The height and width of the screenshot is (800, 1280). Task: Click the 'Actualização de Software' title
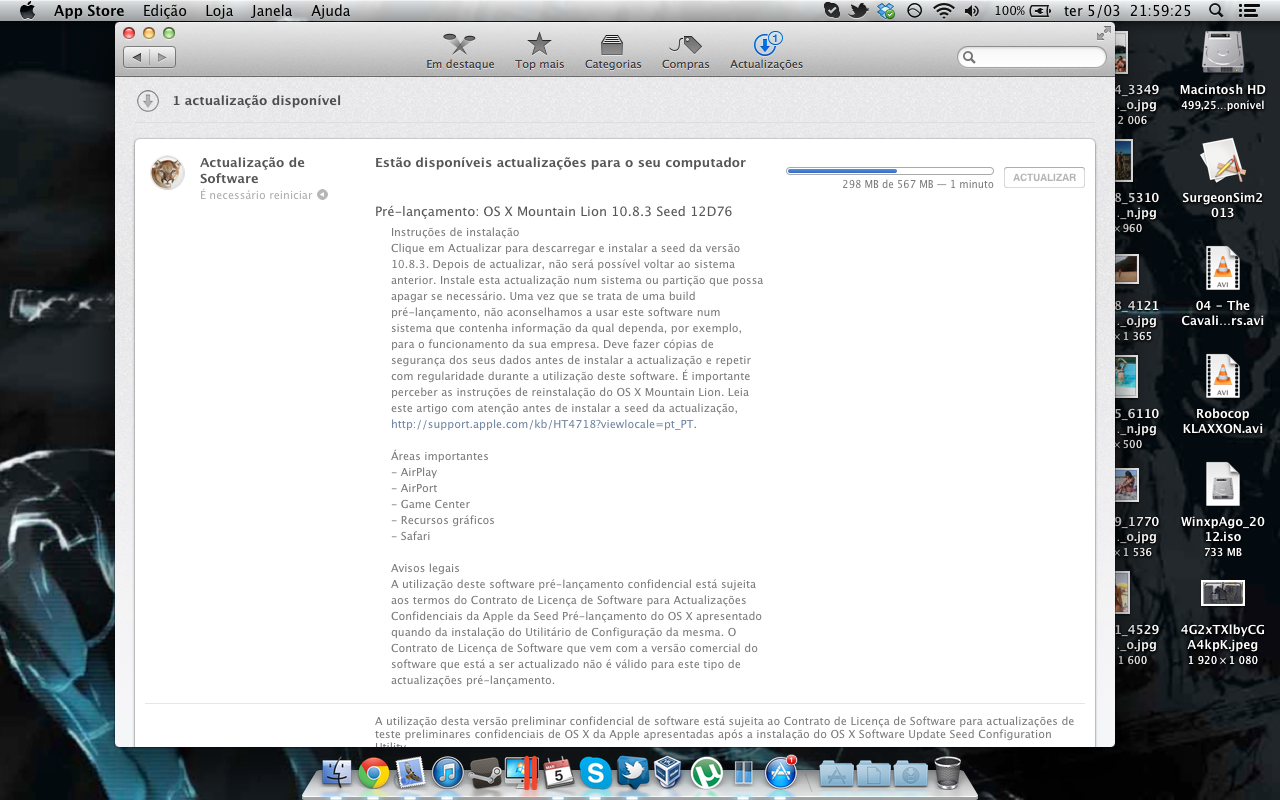point(252,170)
